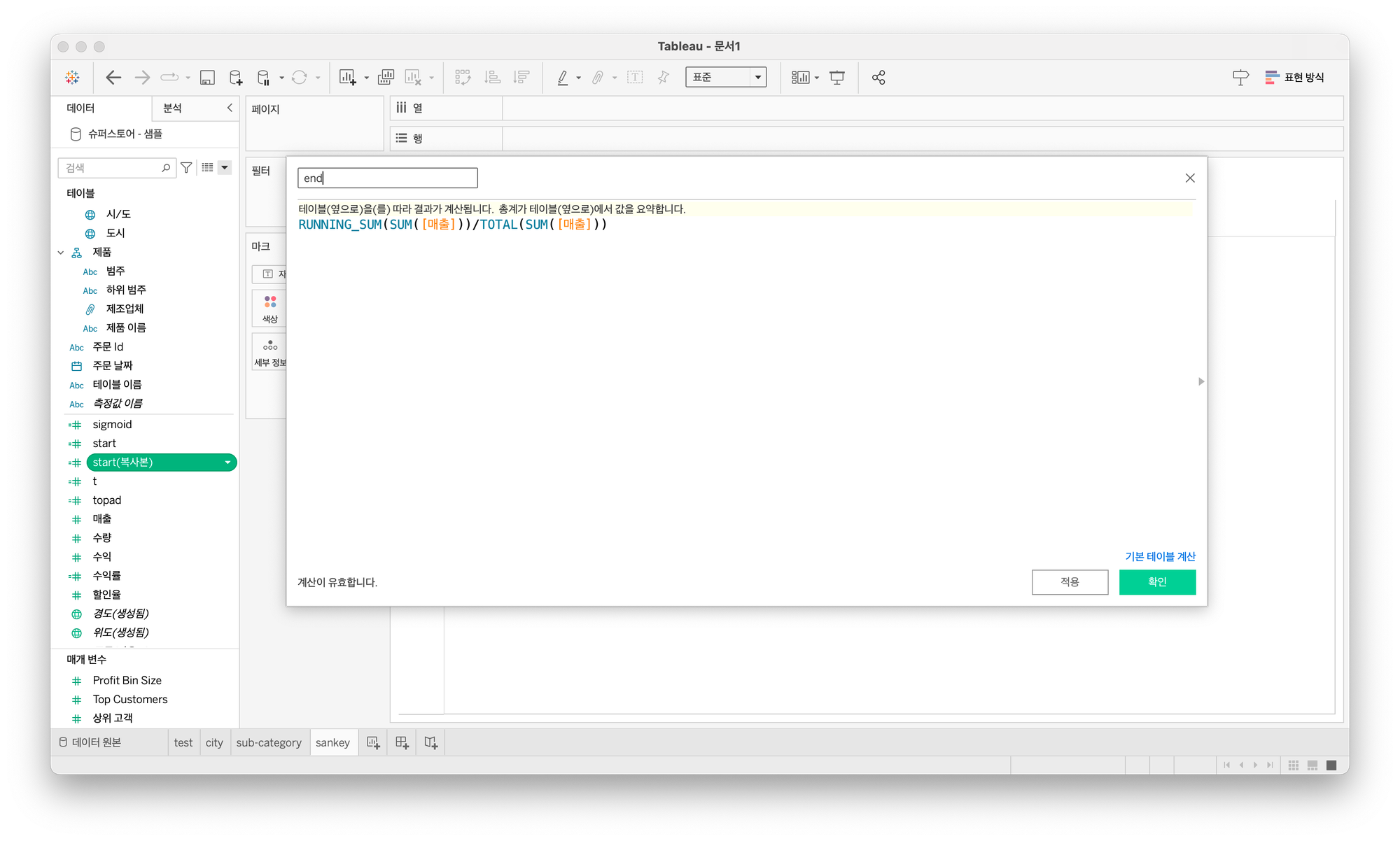The height and width of the screenshot is (841, 1400).
Task: Click the Tableau logo start page icon
Action: pyautogui.click(x=72, y=78)
